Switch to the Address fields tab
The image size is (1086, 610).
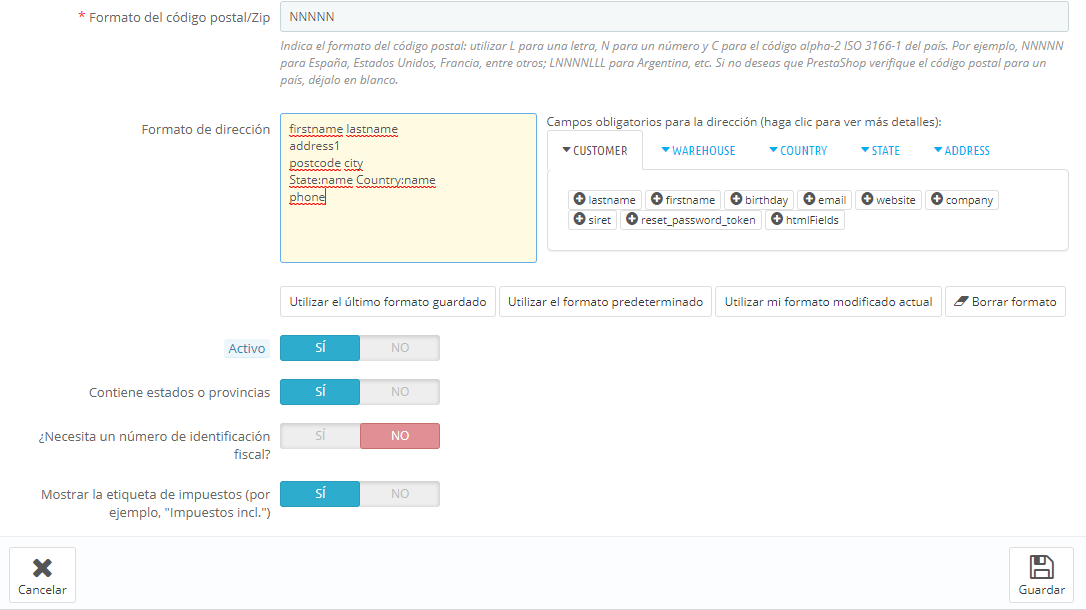961,151
